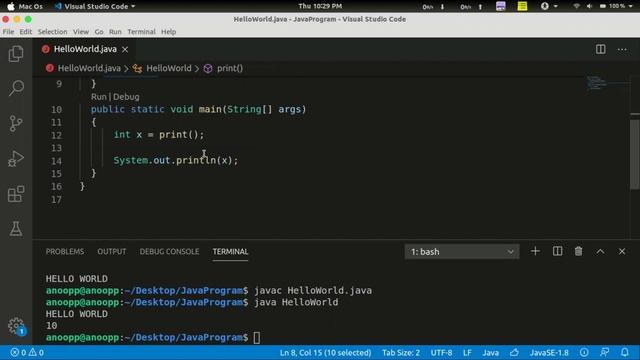Open errors and warnings in status bar
This screenshot has height=360, width=640.
pyautogui.click(x=27, y=352)
